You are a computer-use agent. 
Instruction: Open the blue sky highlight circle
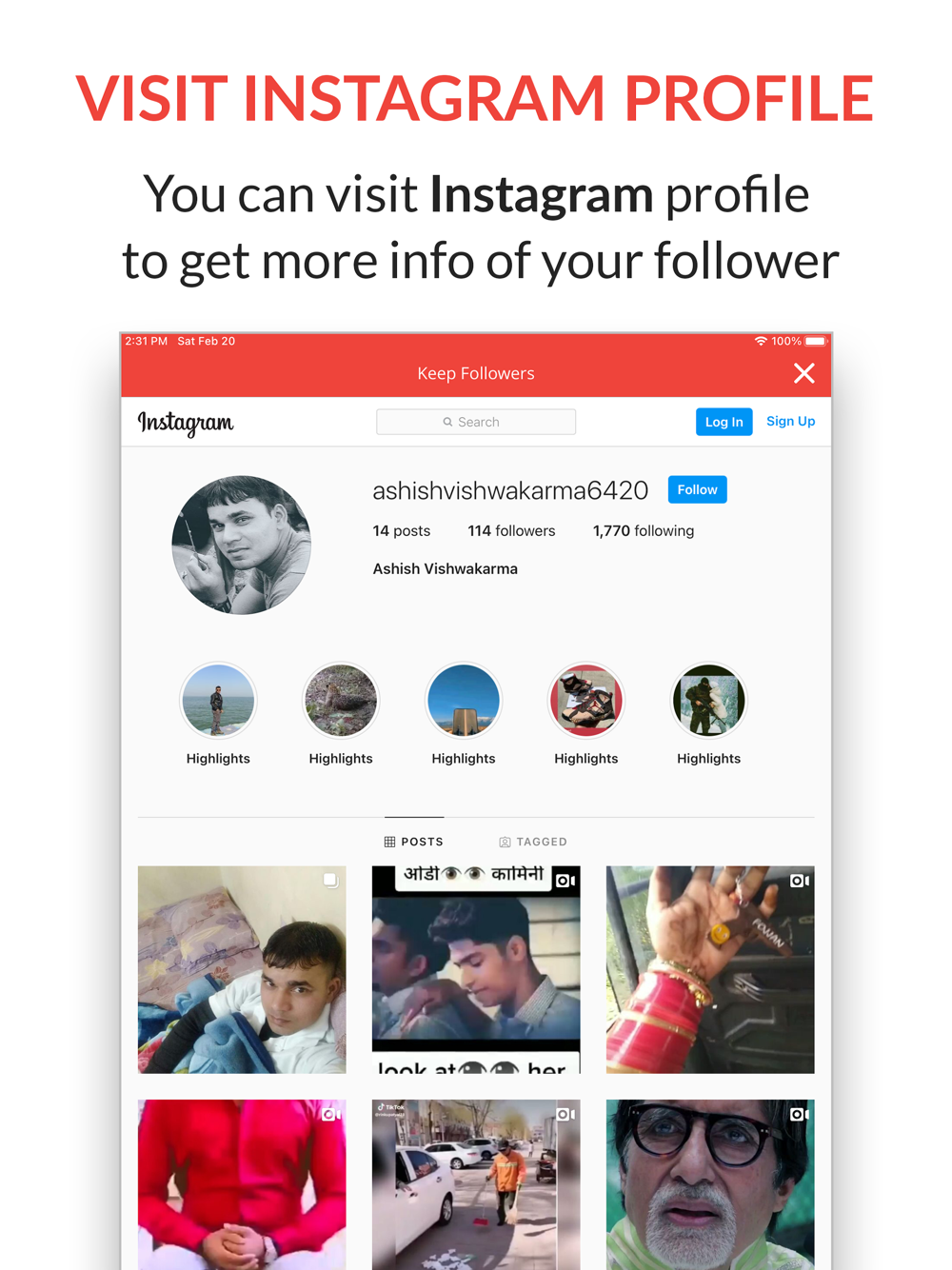464,701
